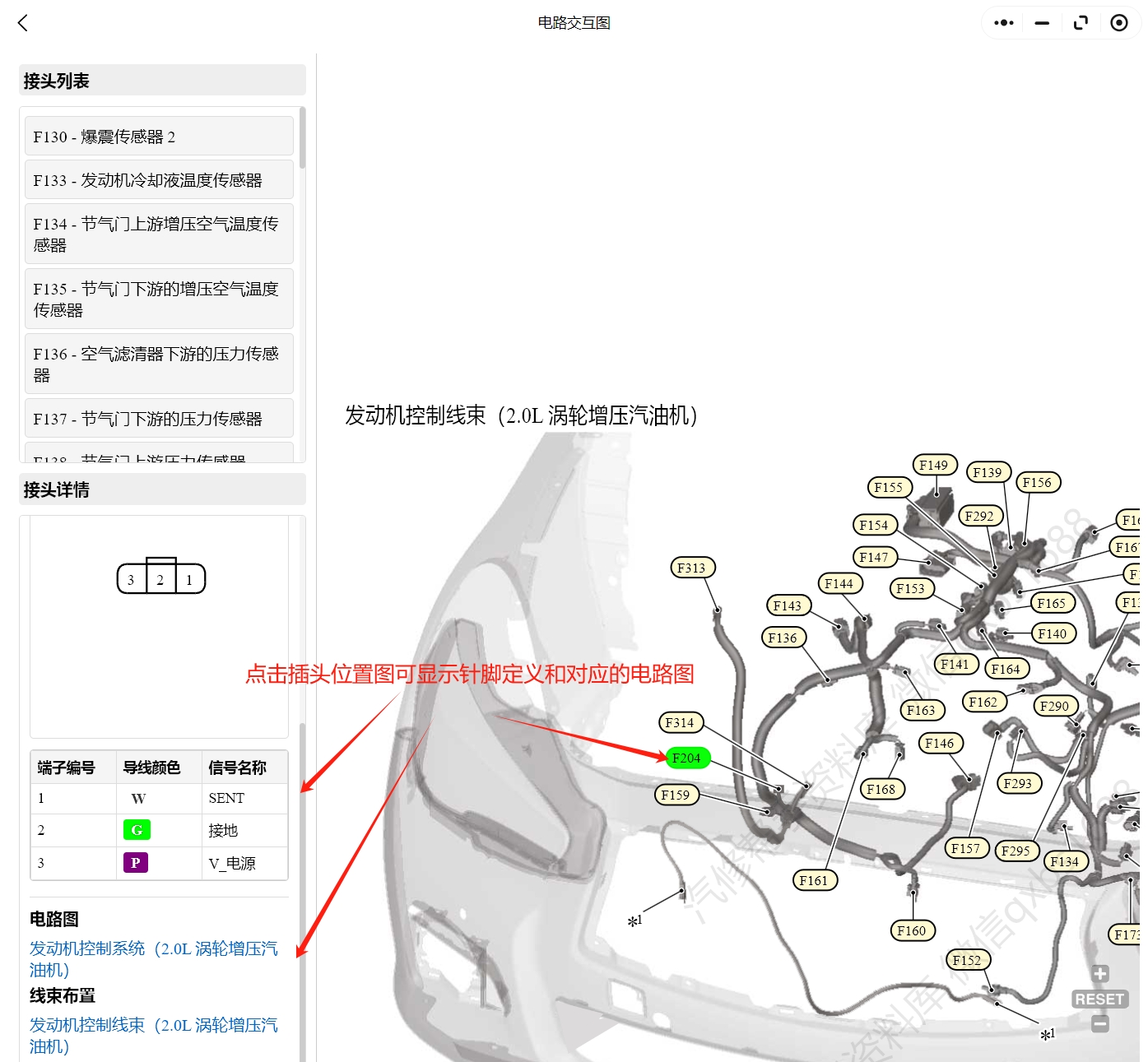Viewport: 1148px width, 1062px height.
Task: Select F130 爆震传感器 2 from connector list
Action: tap(159, 137)
